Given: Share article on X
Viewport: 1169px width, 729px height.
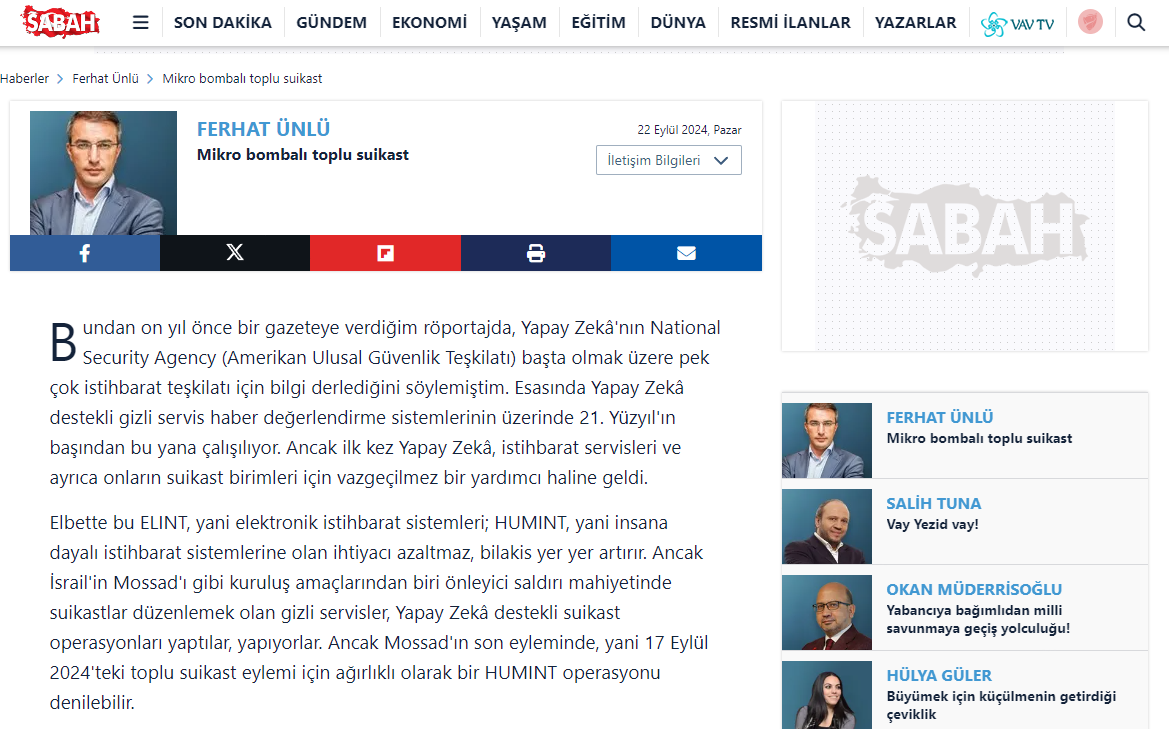Looking at the screenshot, I should pyautogui.click(x=235, y=253).
